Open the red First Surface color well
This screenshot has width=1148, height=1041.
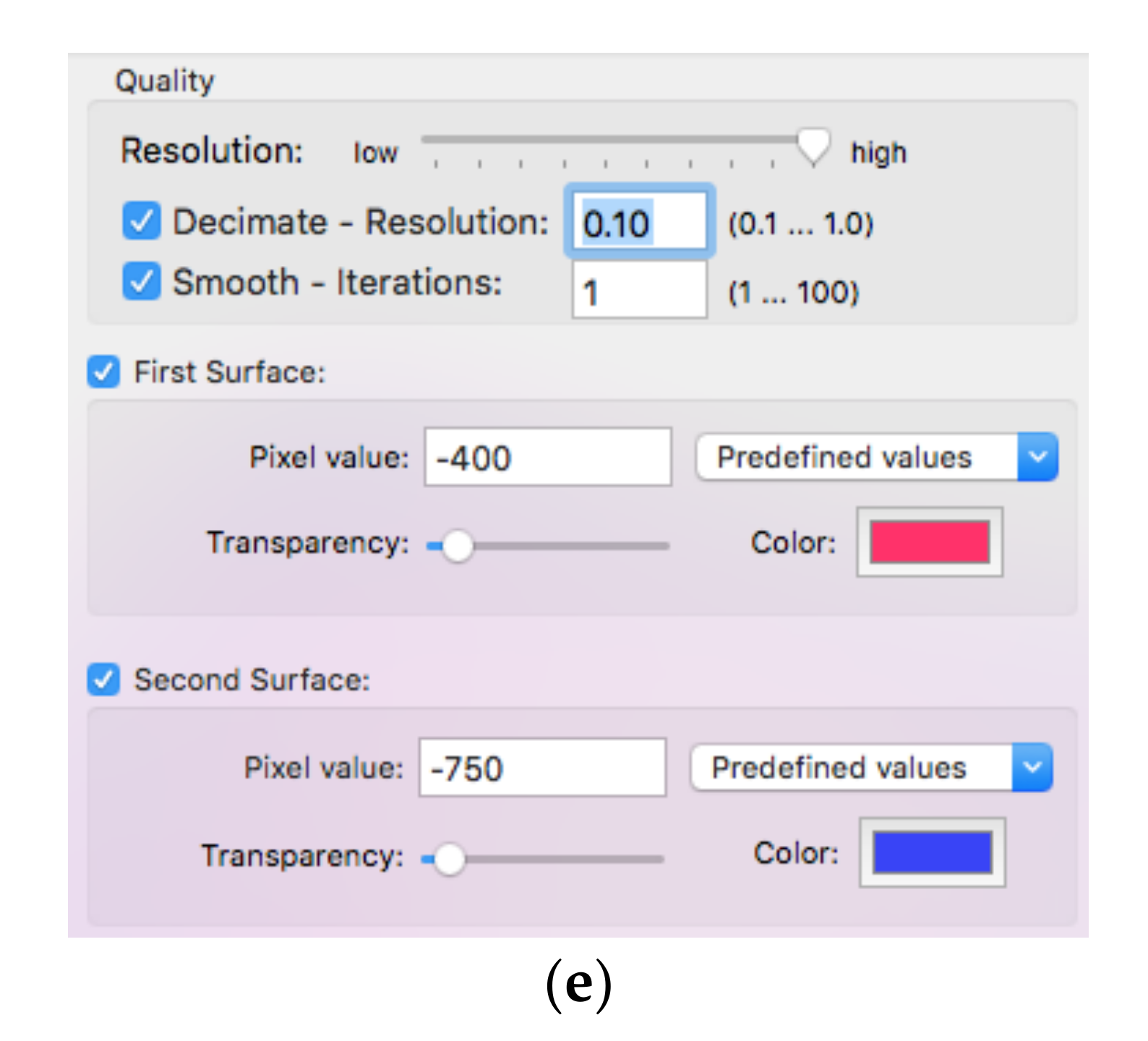930,542
